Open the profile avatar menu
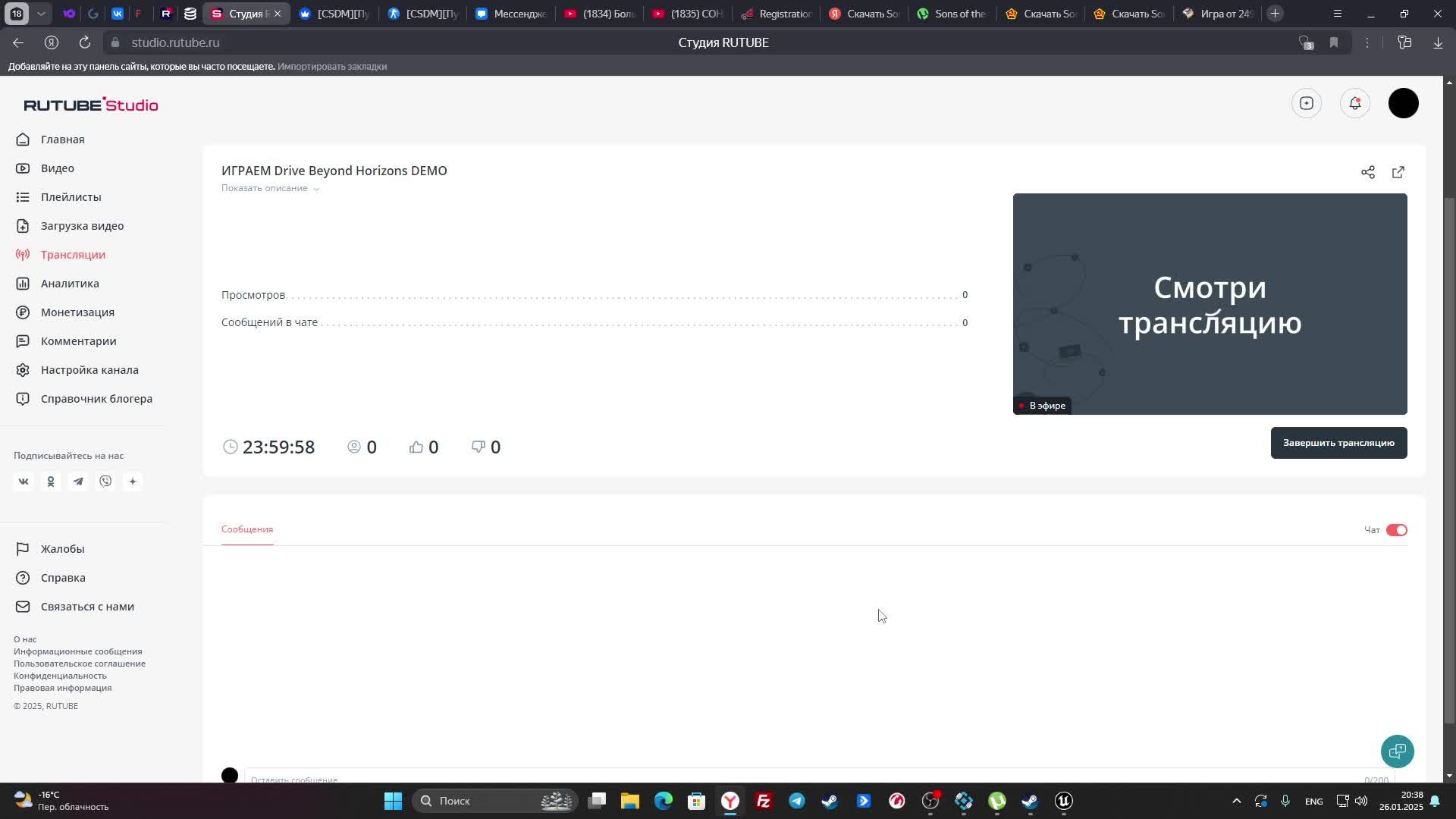1456x819 pixels. coord(1404,103)
